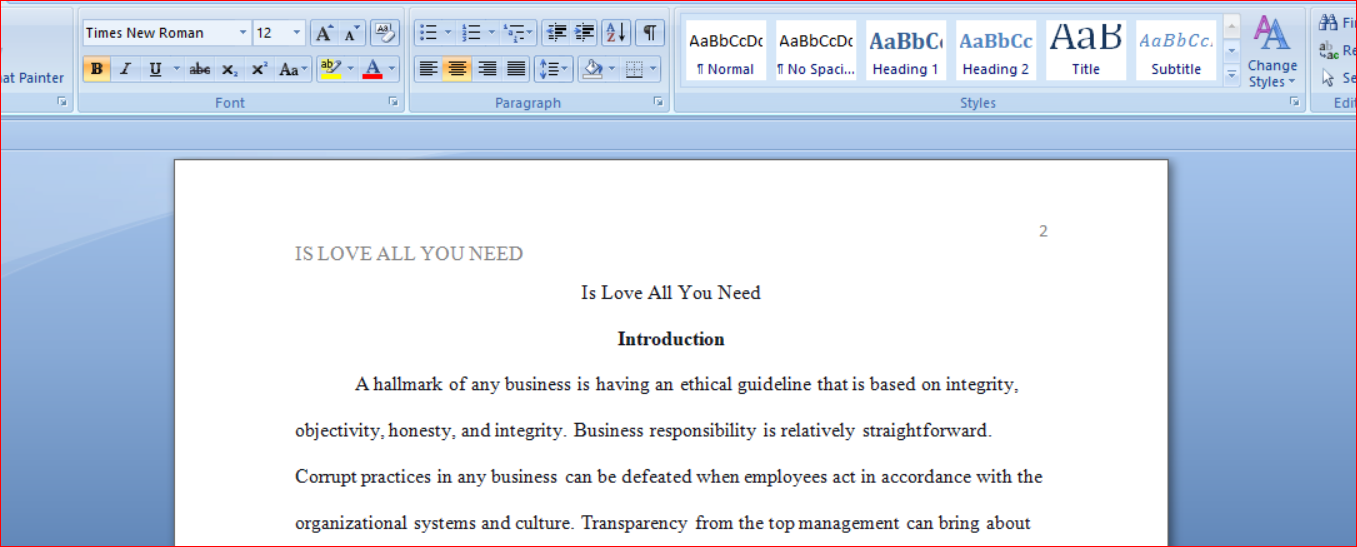
Task: Click the Find binoculars icon
Action: tap(1328, 22)
